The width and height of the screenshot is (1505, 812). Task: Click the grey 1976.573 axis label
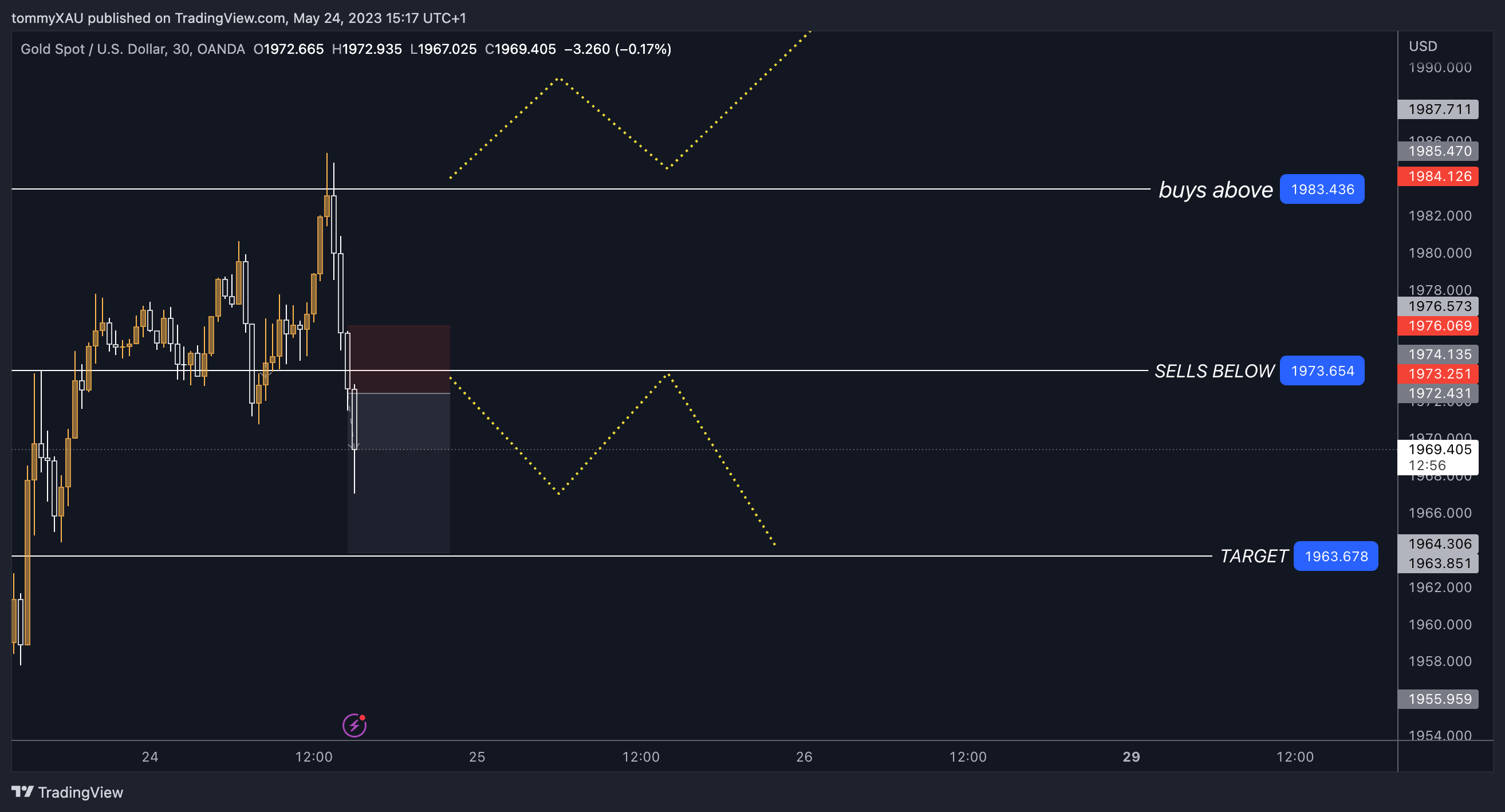[x=1437, y=306]
